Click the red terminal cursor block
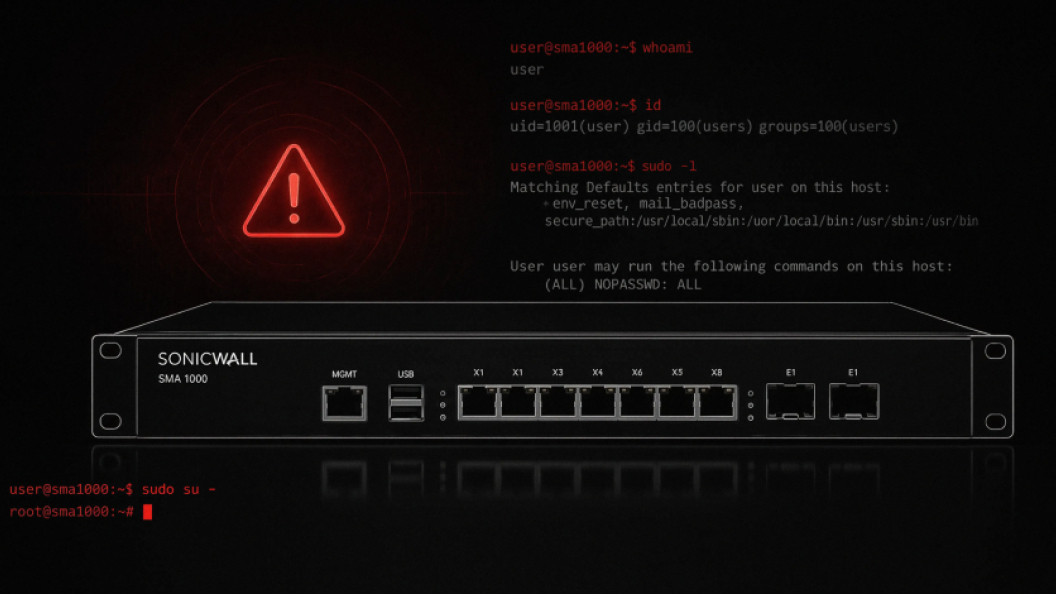Viewport: 1056px width, 594px height. [x=147, y=512]
